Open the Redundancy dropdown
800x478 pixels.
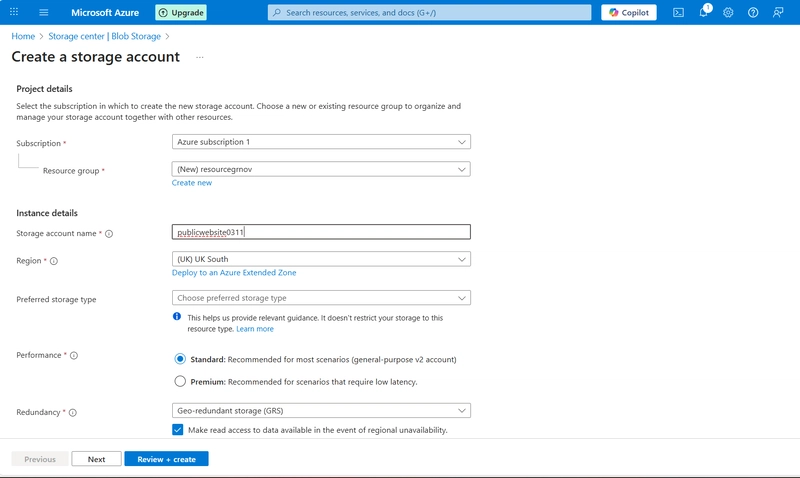[x=321, y=410]
